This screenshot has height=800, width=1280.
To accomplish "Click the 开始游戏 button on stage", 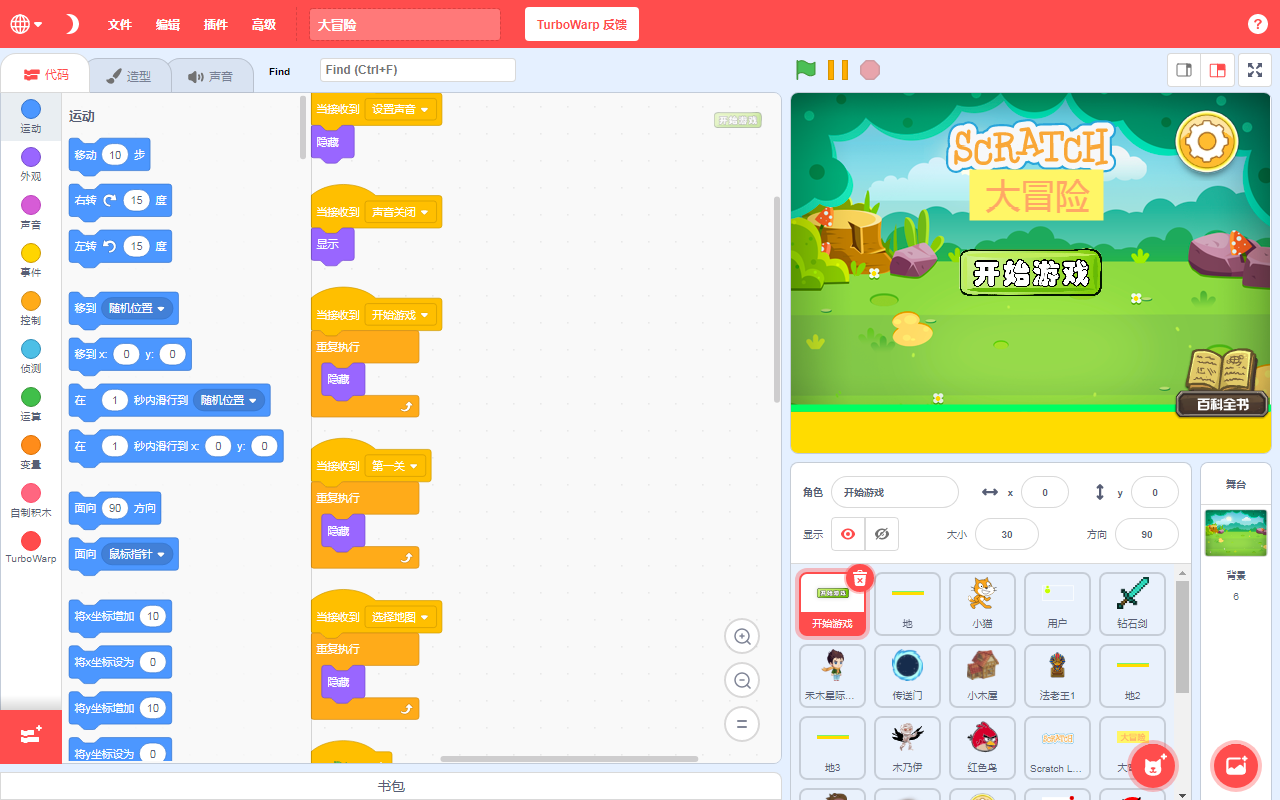I will point(1030,273).
